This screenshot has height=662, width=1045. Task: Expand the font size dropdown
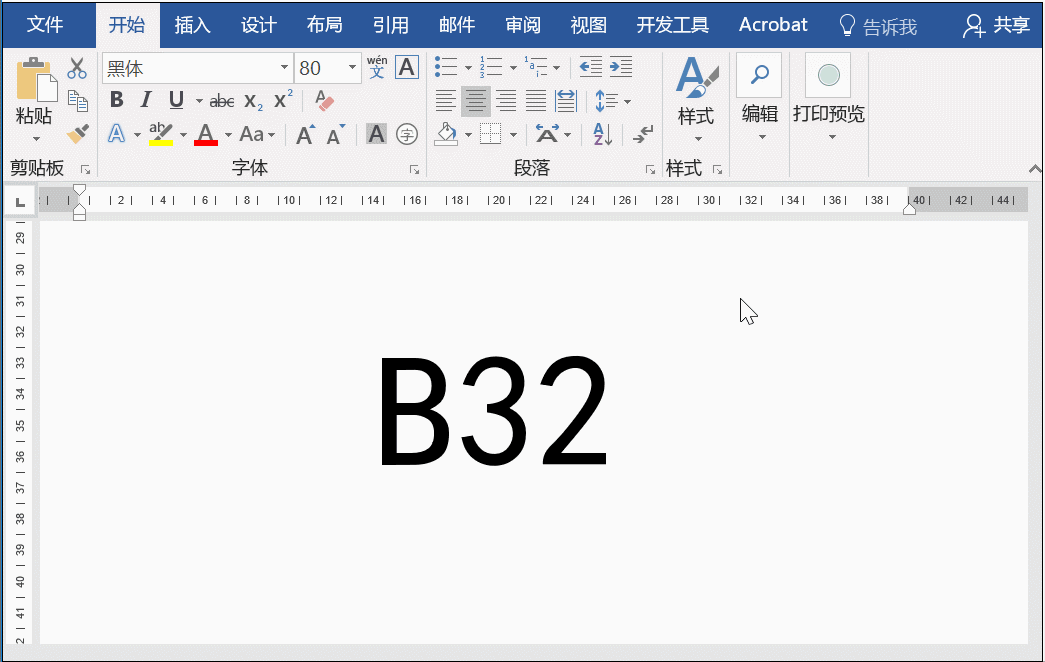click(353, 67)
